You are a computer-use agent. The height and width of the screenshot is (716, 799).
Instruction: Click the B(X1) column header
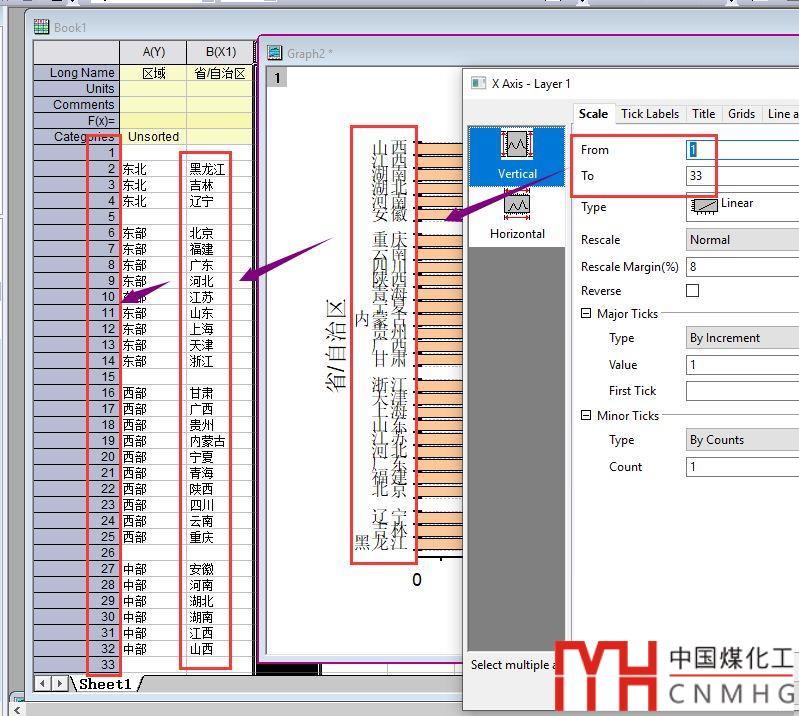[219, 52]
